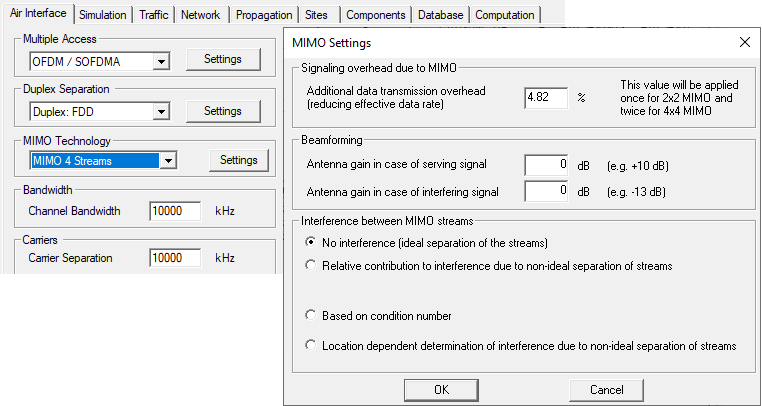This screenshot has height=406, width=762.
Task: Open the Duplex Separation dropdown
Action: pyautogui.click(x=160, y=111)
